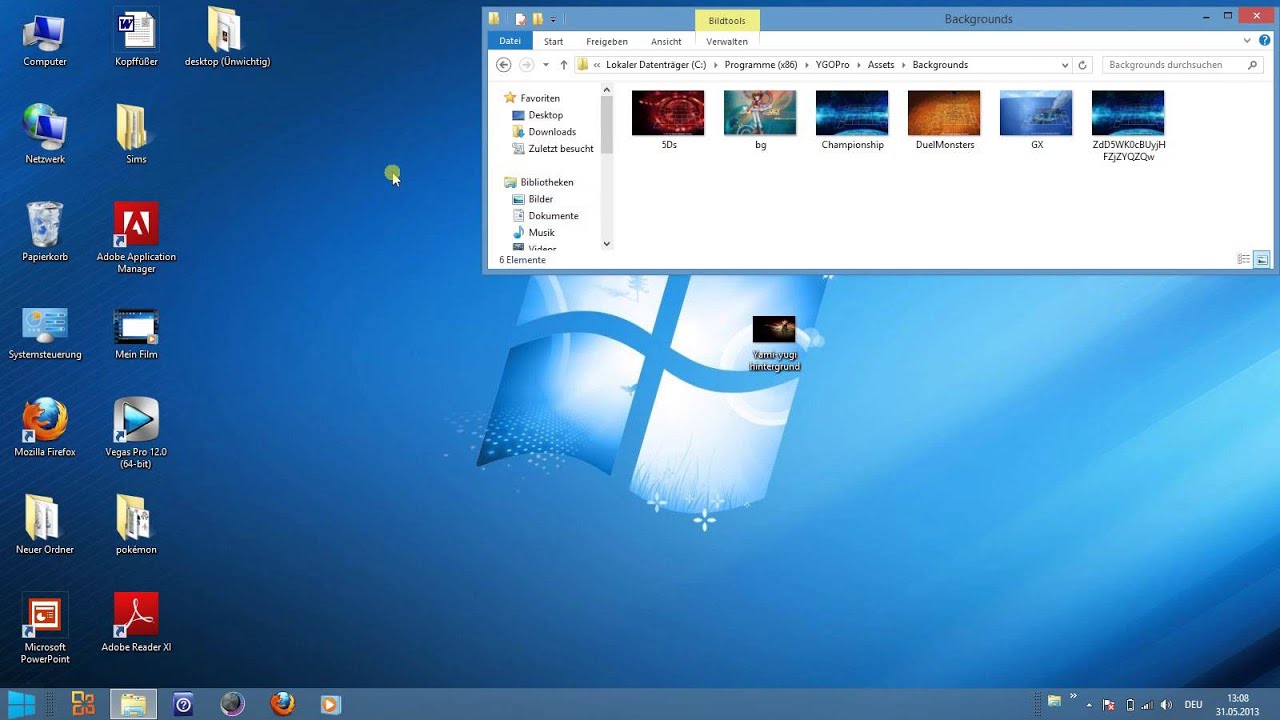Open the Systemsteuerung desktop icon
1280x720 pixels.
point(45,332)
